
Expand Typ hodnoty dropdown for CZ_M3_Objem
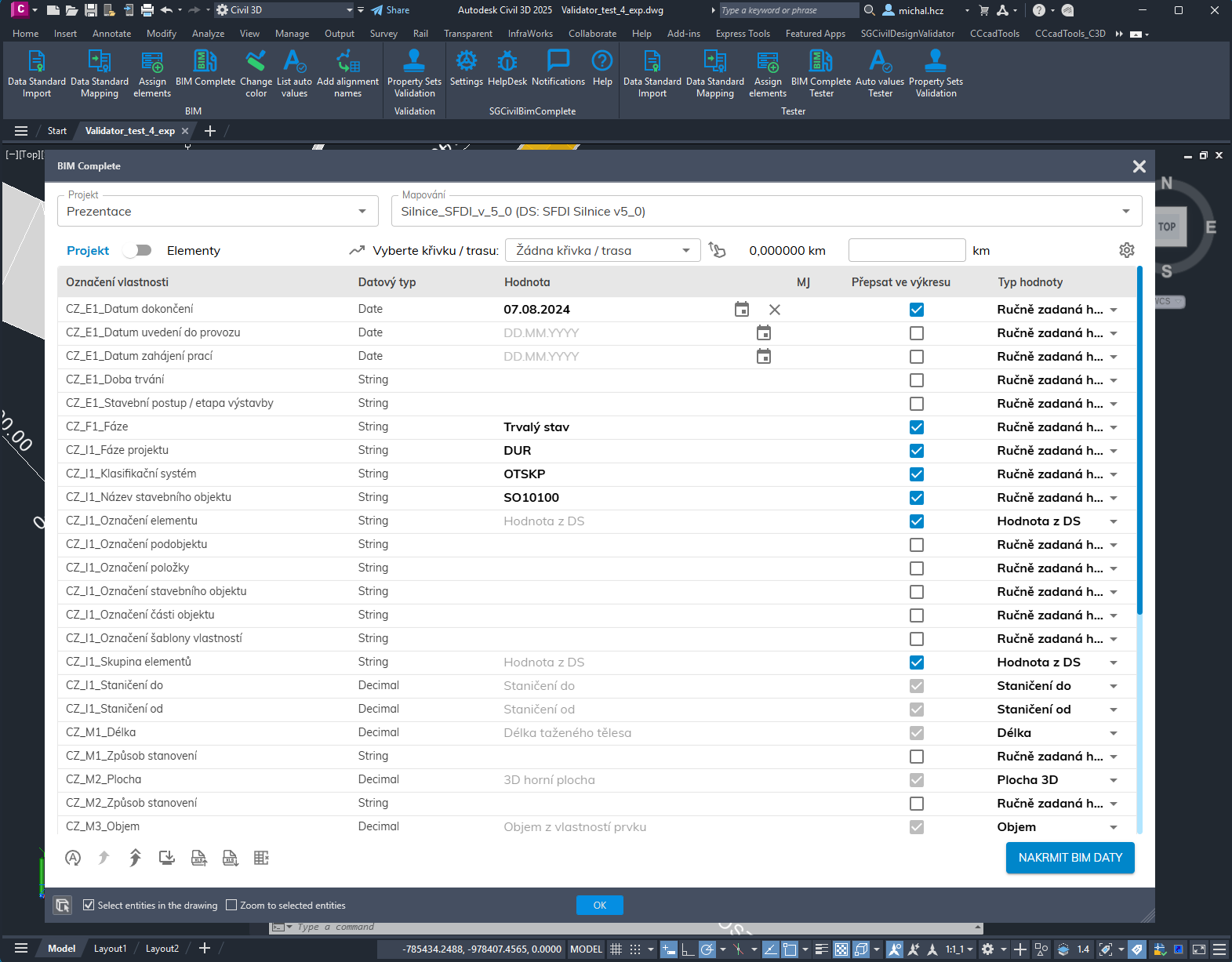[x=1113, y=827]
